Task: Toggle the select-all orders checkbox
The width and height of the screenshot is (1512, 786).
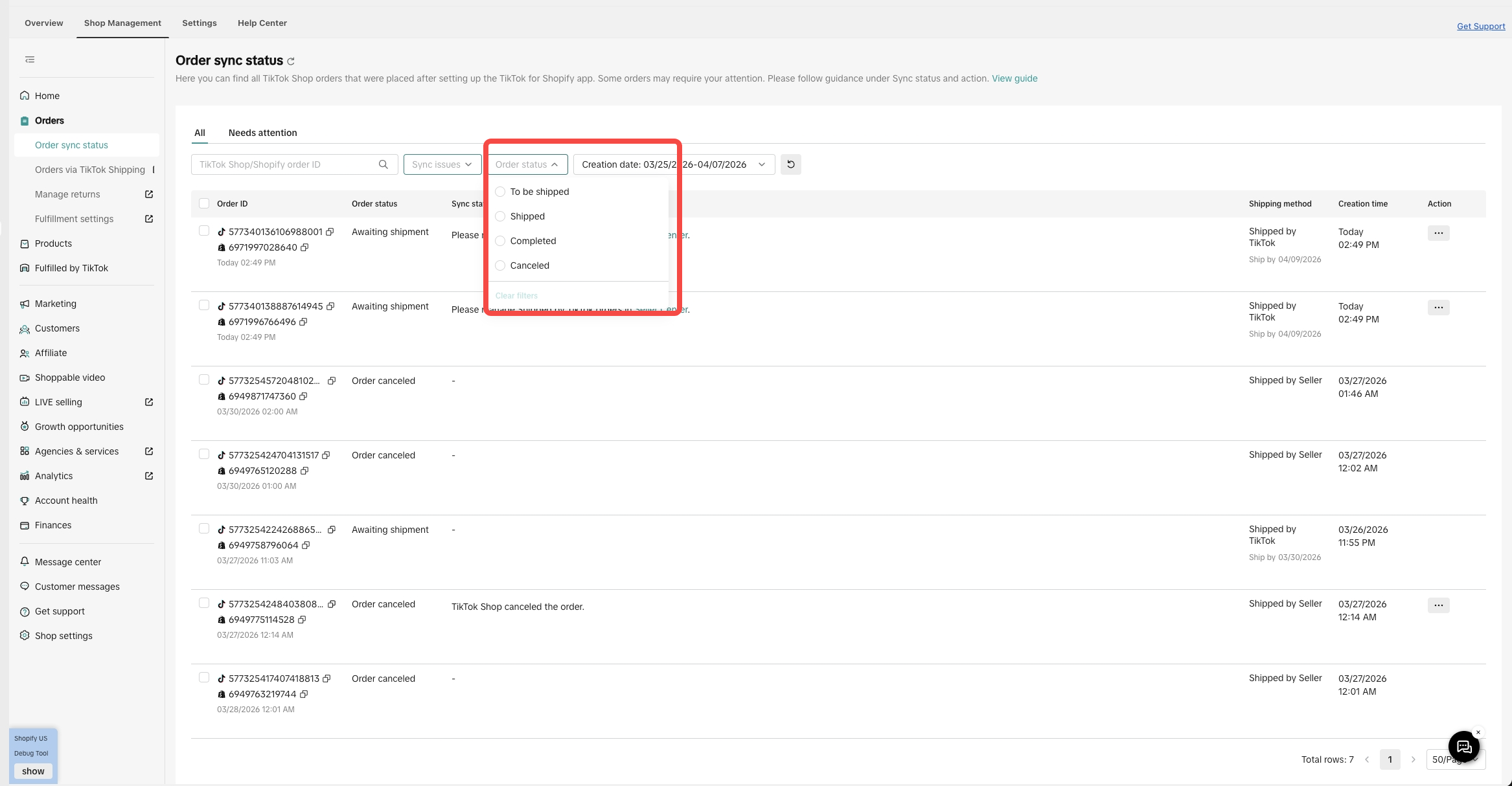Action: click(x=204, y=203)
